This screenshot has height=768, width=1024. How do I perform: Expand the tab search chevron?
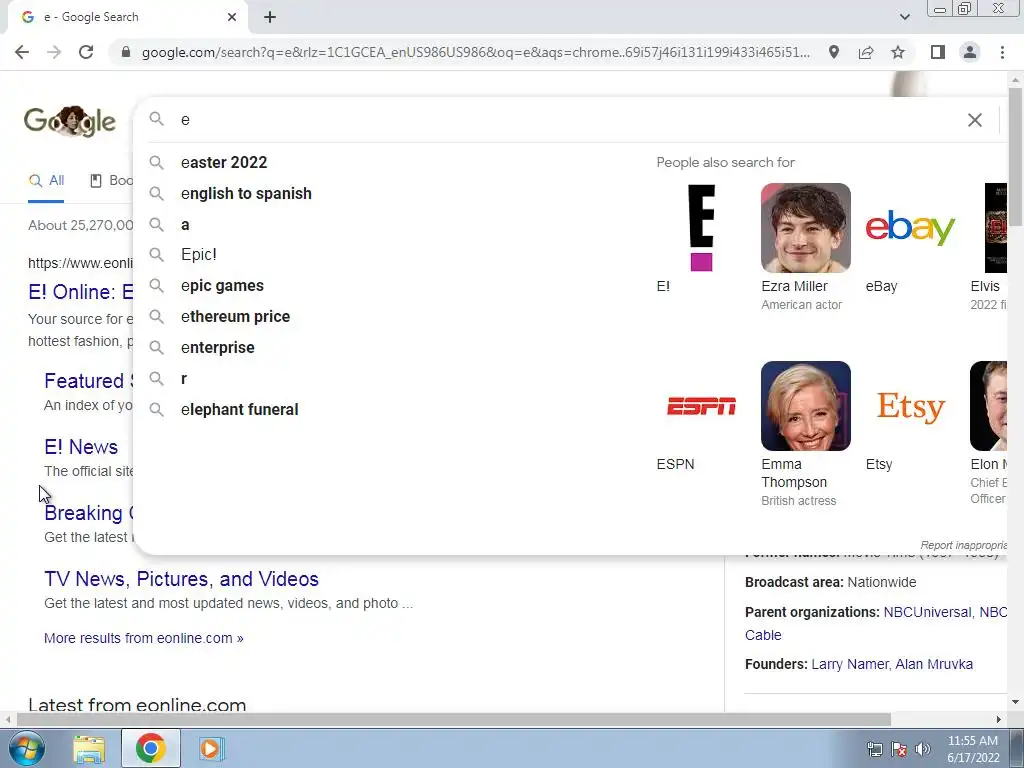904,17
